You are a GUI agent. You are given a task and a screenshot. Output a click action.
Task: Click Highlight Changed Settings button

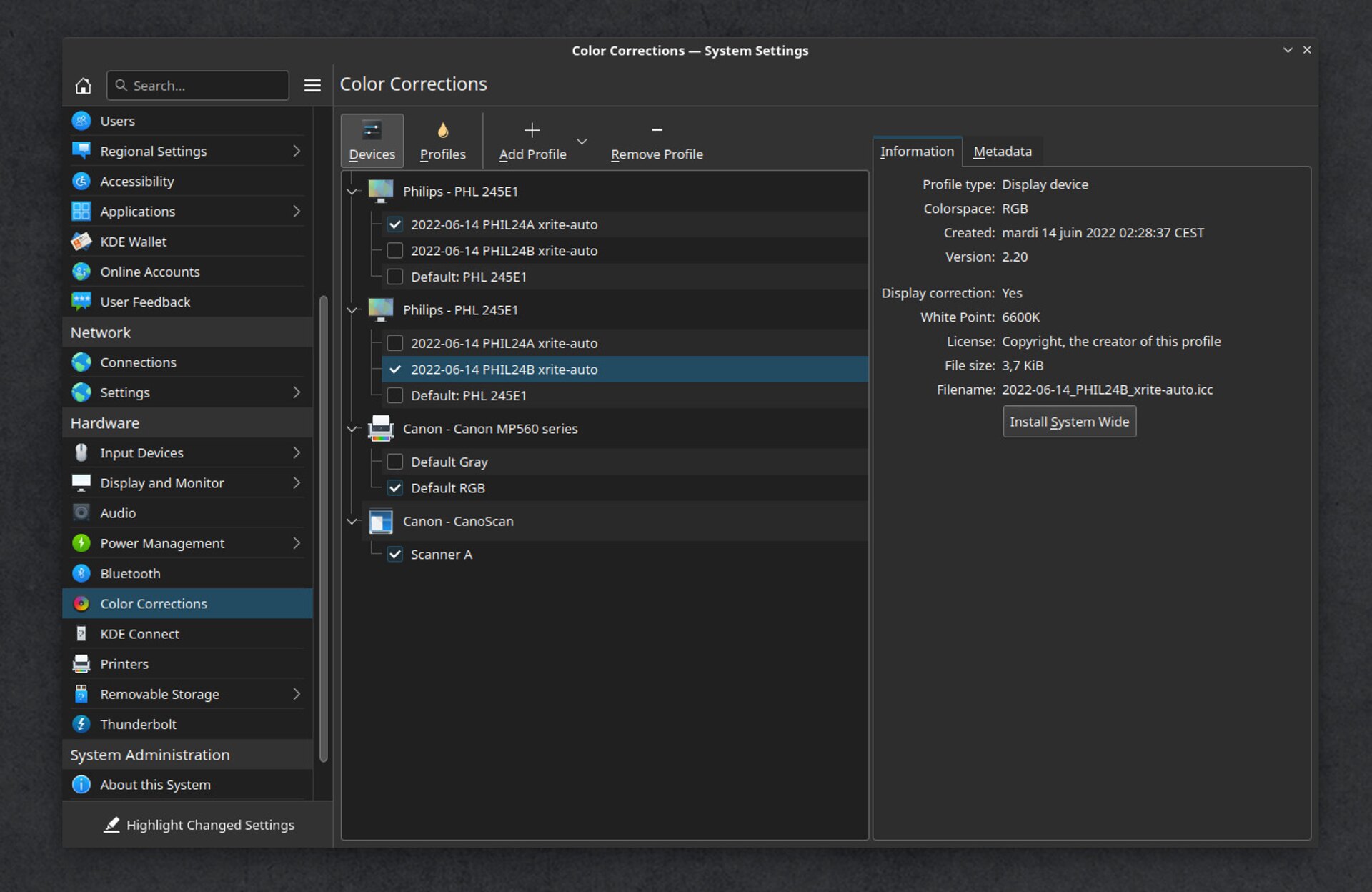tap(199, 825)
